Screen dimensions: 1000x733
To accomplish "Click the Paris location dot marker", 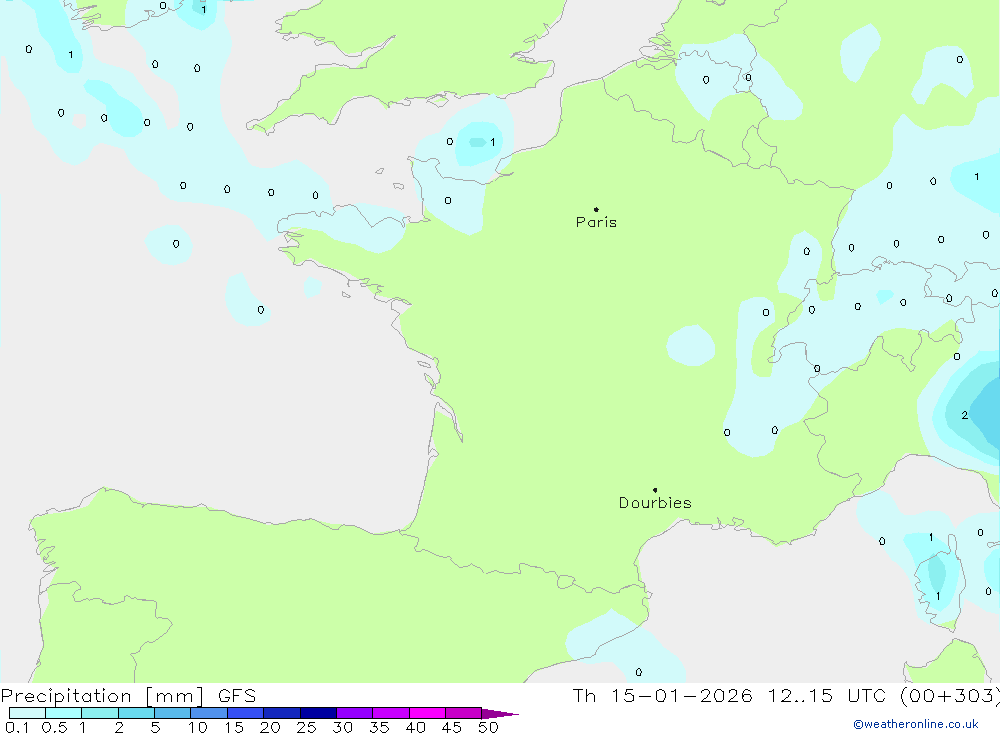I will tap(596, 209).
